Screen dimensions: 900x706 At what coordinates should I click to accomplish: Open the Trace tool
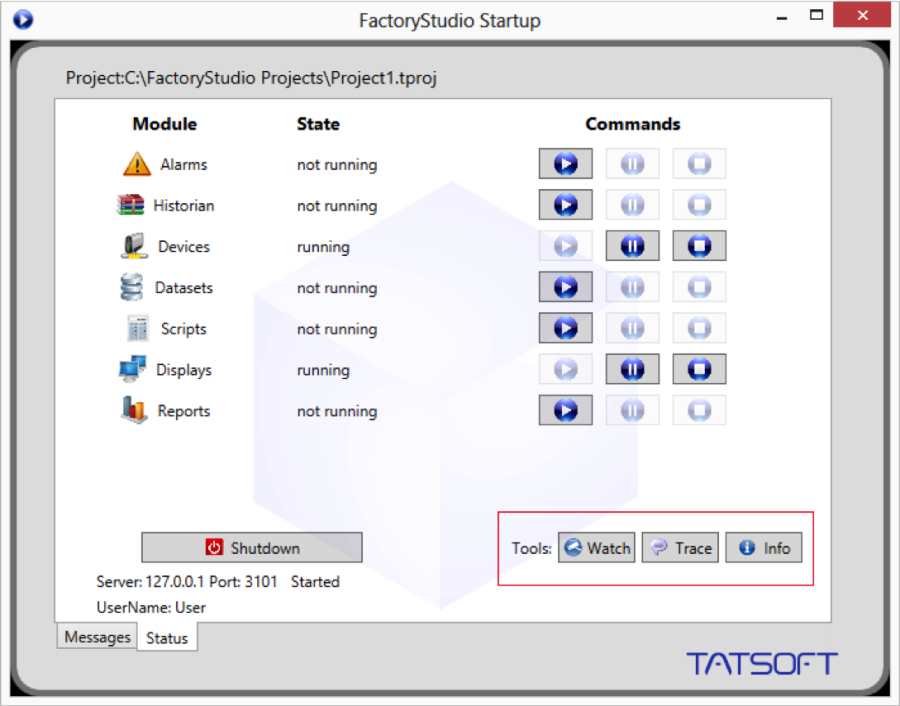680,548
